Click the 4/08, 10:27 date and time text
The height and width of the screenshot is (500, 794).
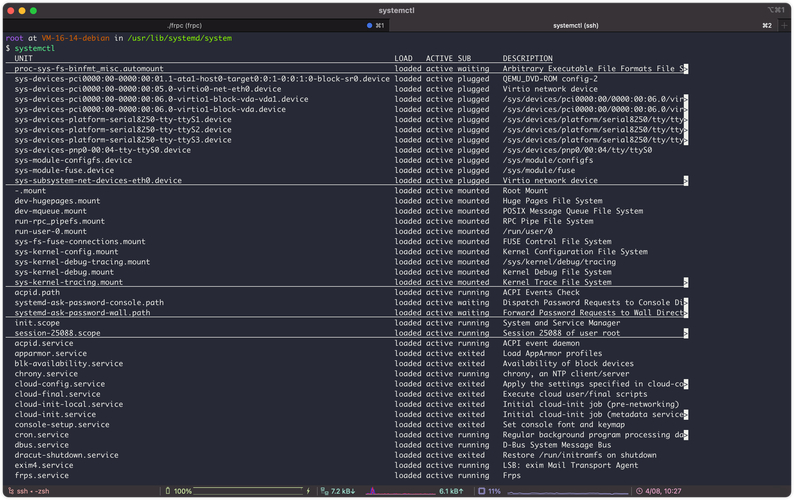(663, 491)
